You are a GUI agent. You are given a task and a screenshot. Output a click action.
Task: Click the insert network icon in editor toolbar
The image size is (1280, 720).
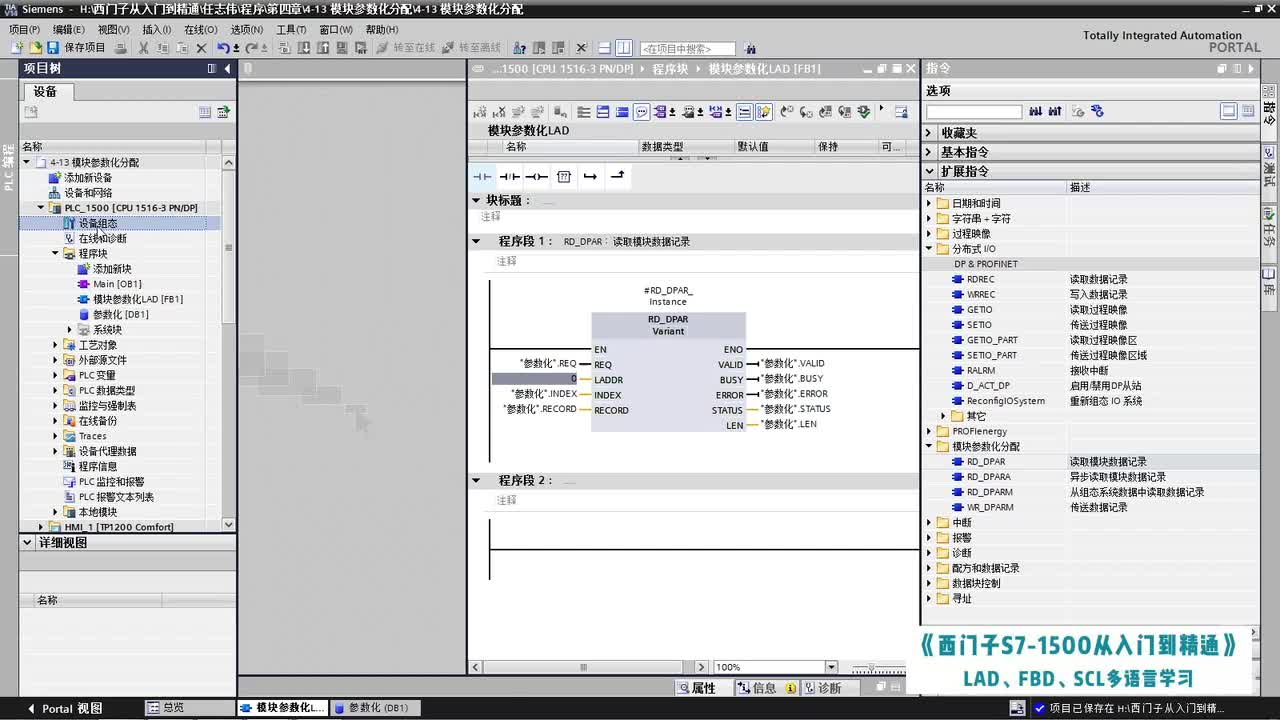tap(479, 112)
